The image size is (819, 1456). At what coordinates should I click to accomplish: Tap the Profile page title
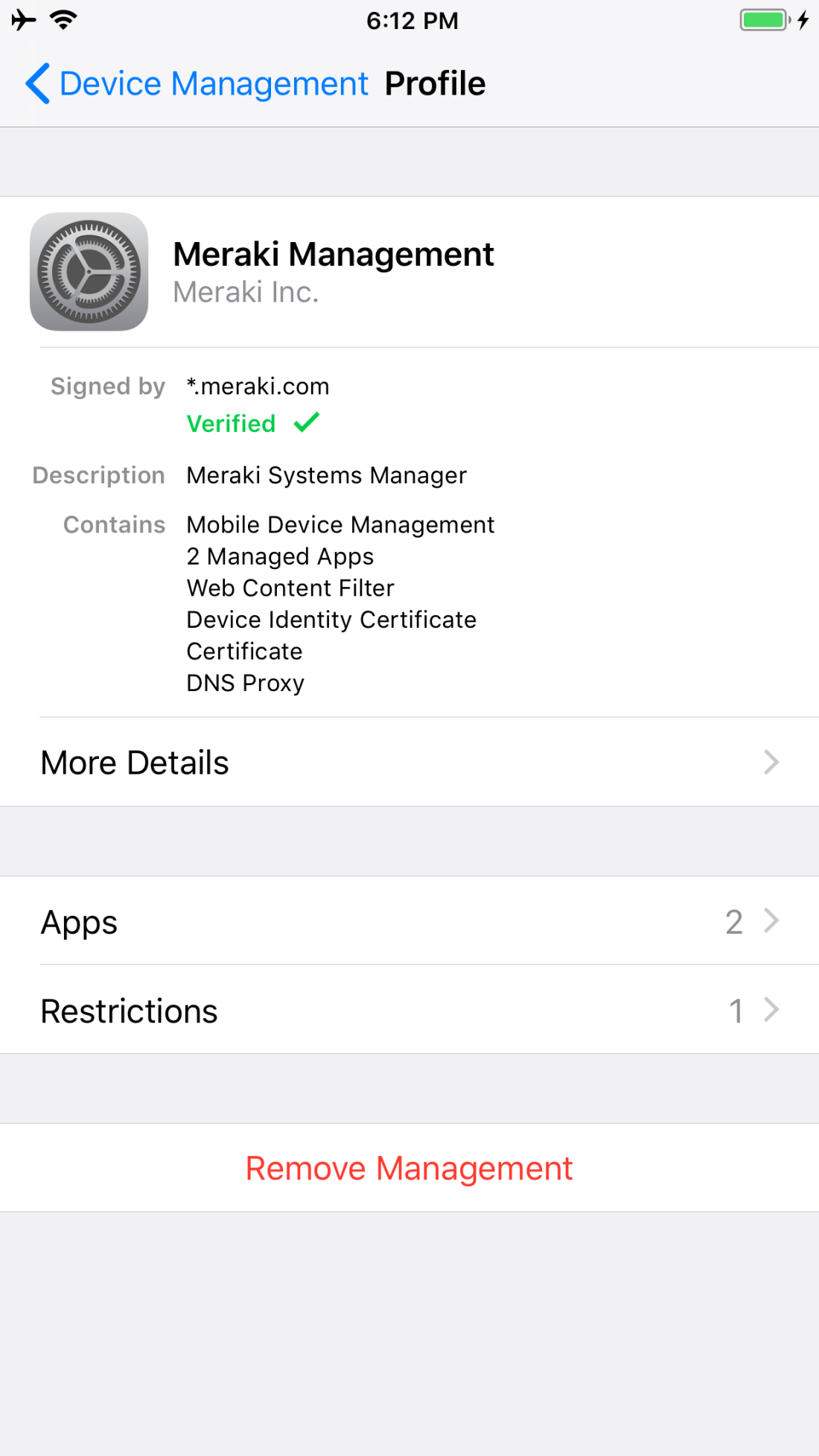click(435, 83)
